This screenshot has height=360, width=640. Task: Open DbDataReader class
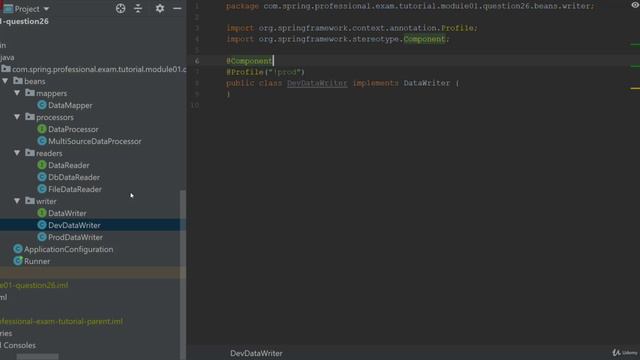[x=74, y=177]
